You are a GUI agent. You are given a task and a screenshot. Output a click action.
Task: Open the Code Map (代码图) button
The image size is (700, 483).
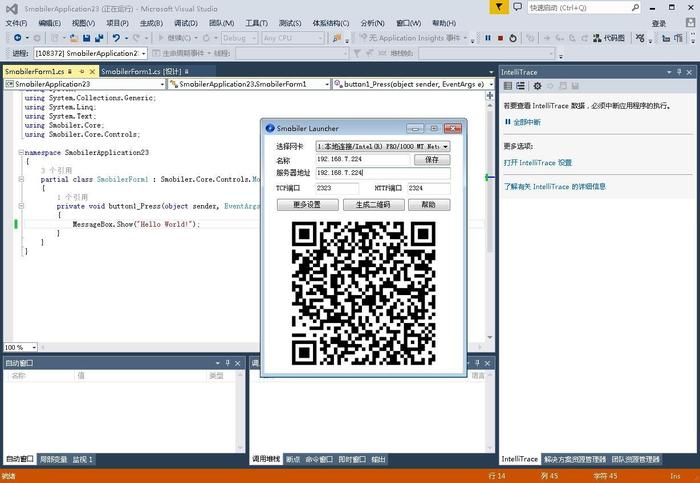point(609,38)
